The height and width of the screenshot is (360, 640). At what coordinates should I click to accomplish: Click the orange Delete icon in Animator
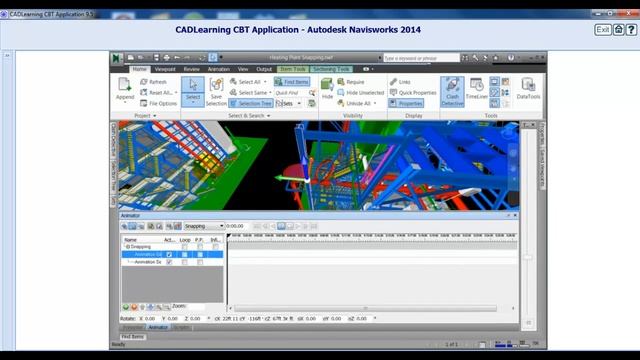coord(134,307)
